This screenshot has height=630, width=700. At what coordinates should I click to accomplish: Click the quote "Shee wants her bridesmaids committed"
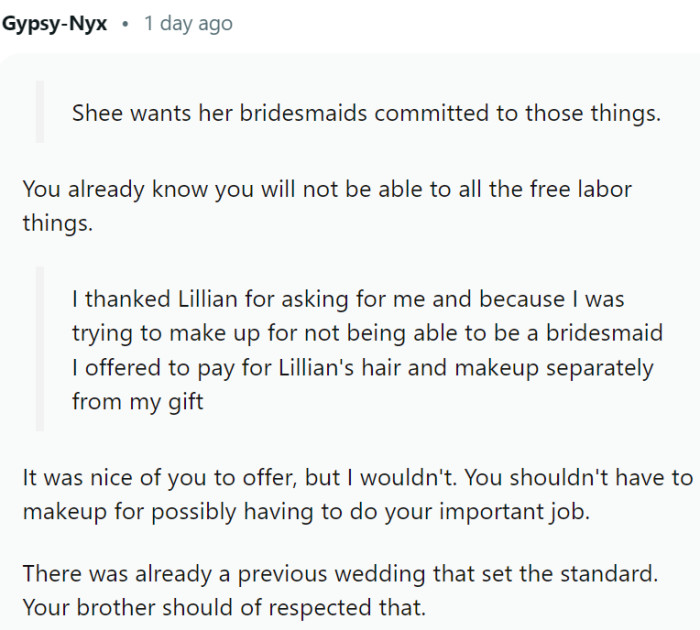tap(366, 112)
